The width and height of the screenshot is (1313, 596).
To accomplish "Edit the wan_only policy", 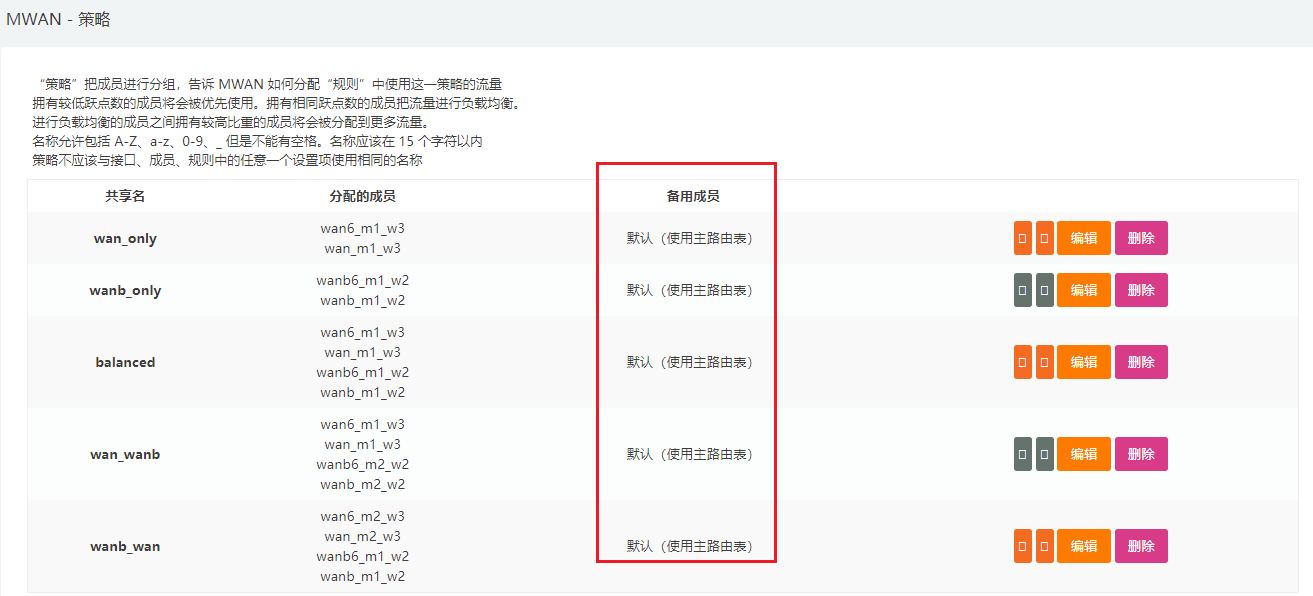I will pos(1083,238).
